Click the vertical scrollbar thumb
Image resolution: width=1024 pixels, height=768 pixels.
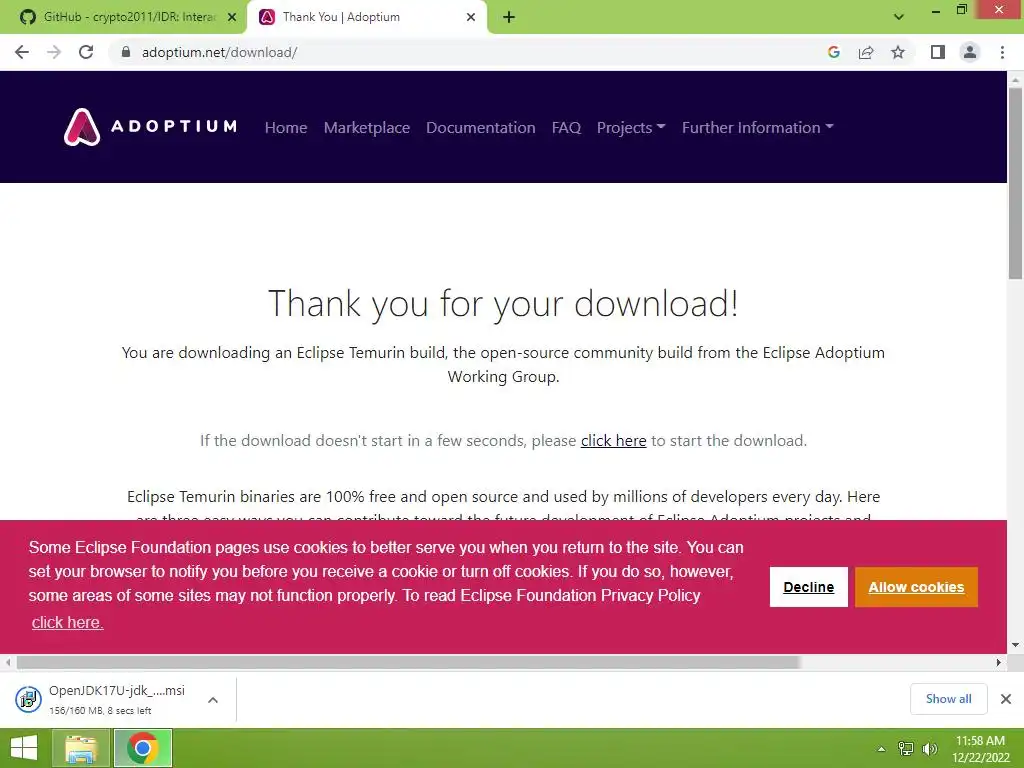pyautogui.click(x=1016, y=183)
